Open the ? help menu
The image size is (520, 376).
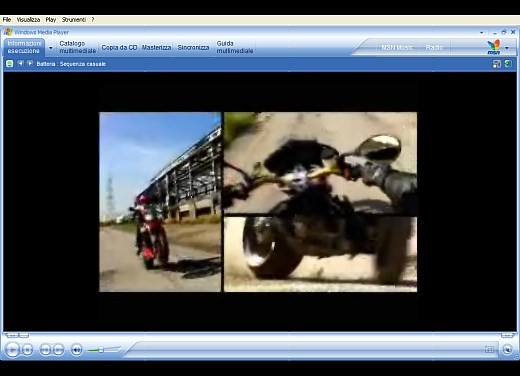(93, 20)
